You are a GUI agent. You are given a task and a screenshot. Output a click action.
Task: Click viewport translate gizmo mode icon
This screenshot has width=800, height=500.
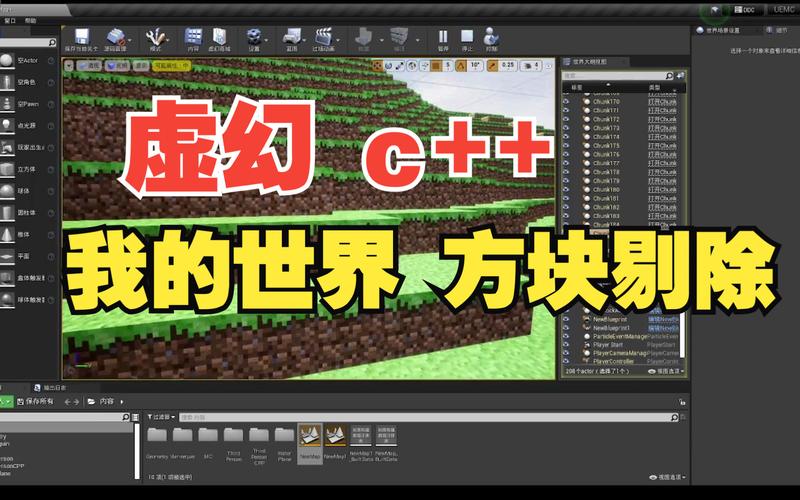click(377, 66)
